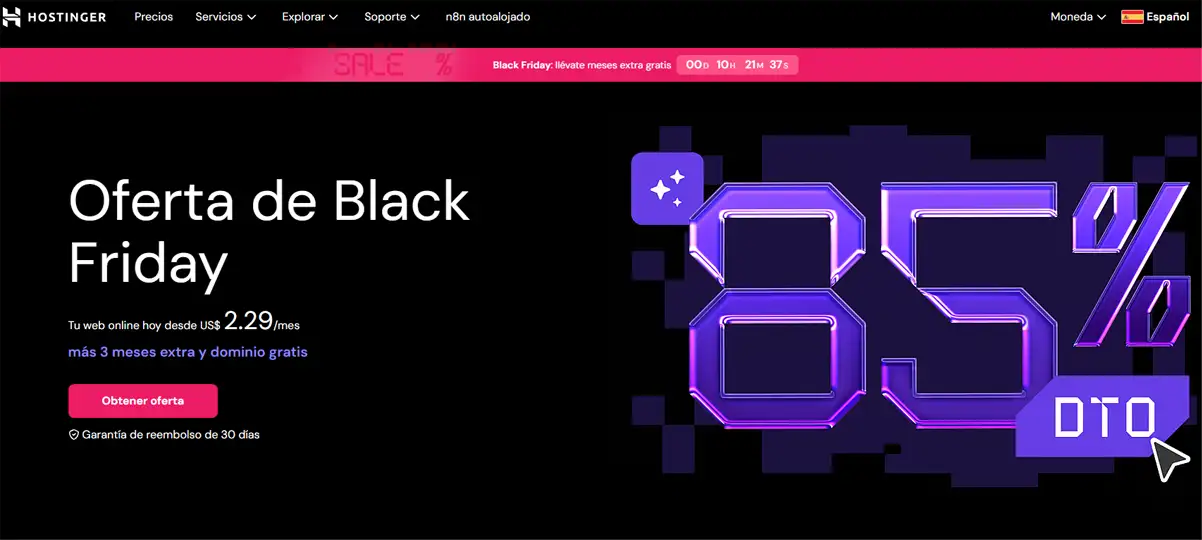
Task: Click the pink SALE % banner graphic
Action: click(392, 65)
